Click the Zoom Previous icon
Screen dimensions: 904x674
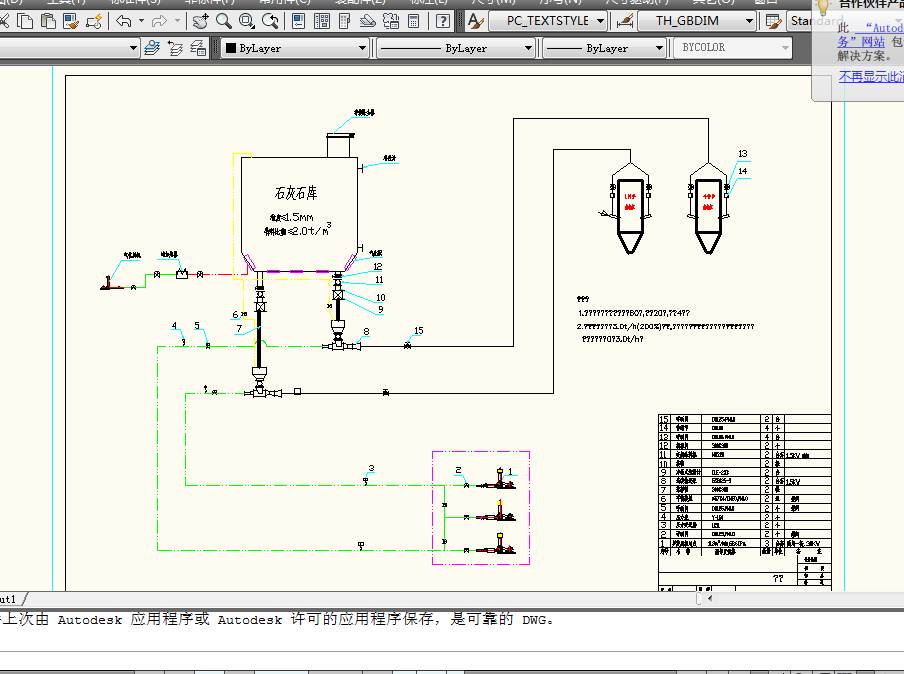tap(269, 20)
